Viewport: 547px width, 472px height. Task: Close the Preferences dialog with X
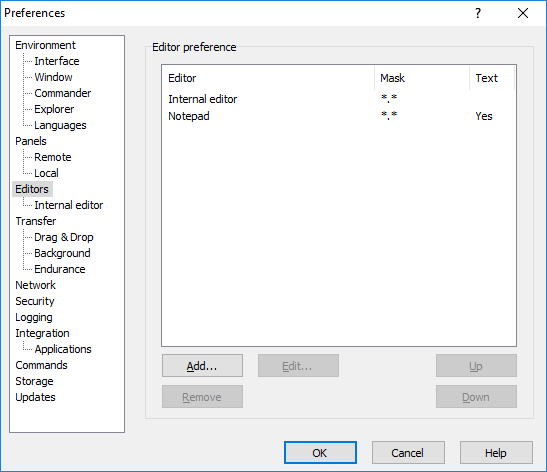tap(523, 13)
